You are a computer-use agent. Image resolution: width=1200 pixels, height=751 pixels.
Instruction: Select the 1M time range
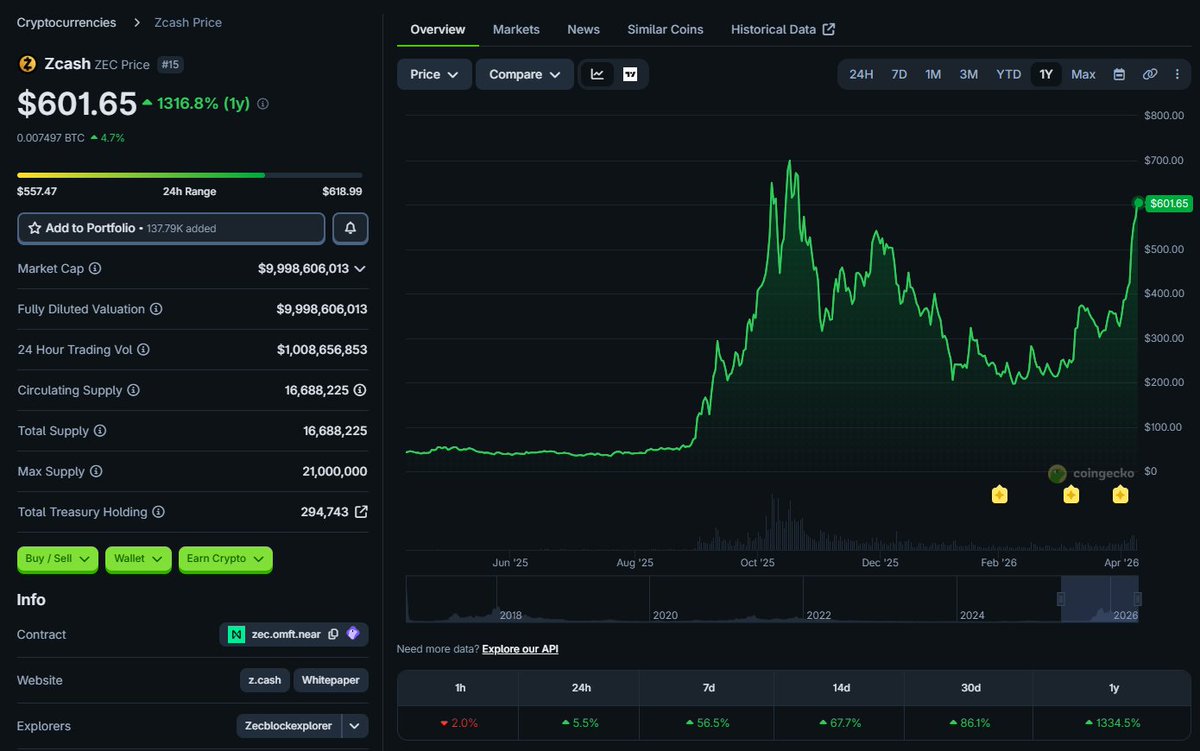pyautogui.click(x=933, y=74)
